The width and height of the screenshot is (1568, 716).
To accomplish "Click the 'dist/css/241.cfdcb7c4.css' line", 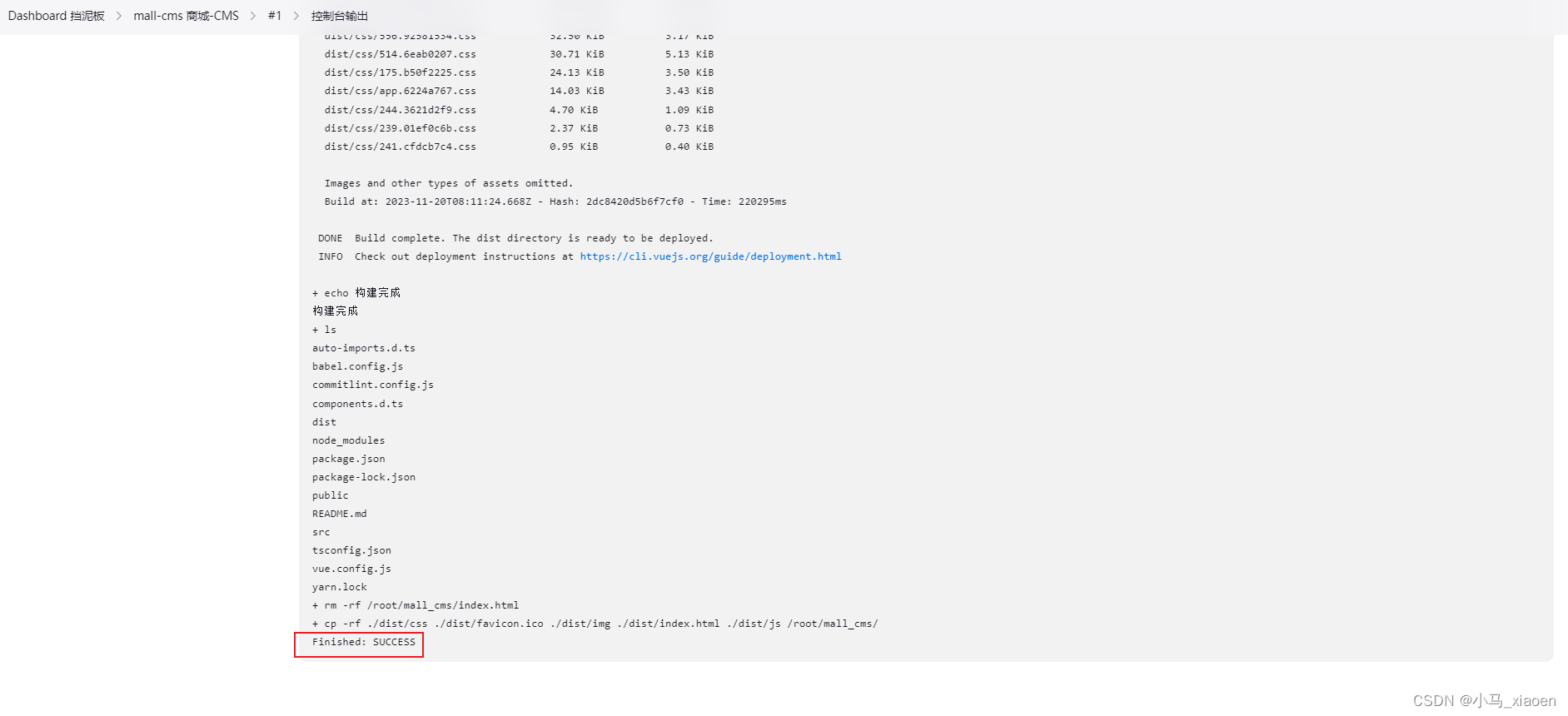I will (x=401, y=147).
